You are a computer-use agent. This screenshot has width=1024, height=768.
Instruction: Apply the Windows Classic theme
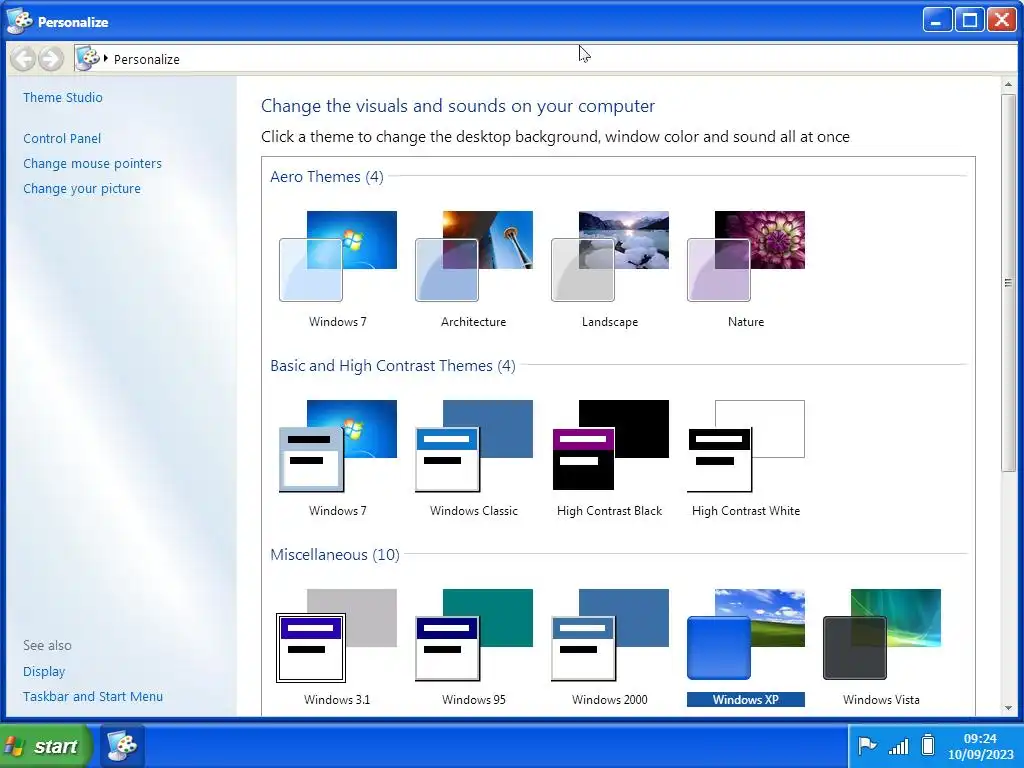pyautogui.click(x=473, y=446)
